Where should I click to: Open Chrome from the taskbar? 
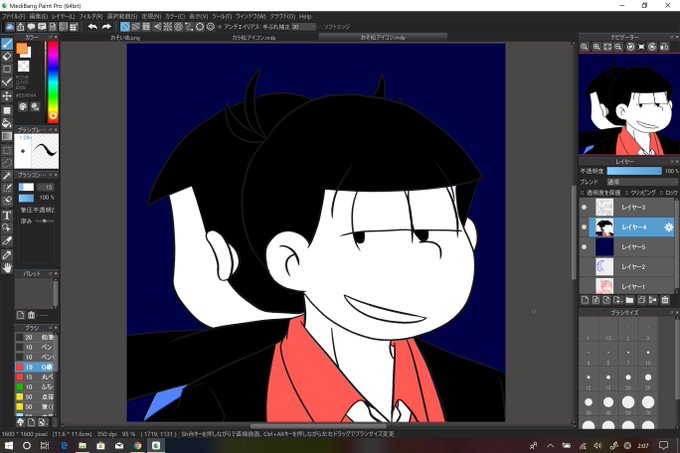(x=137, y=445)
